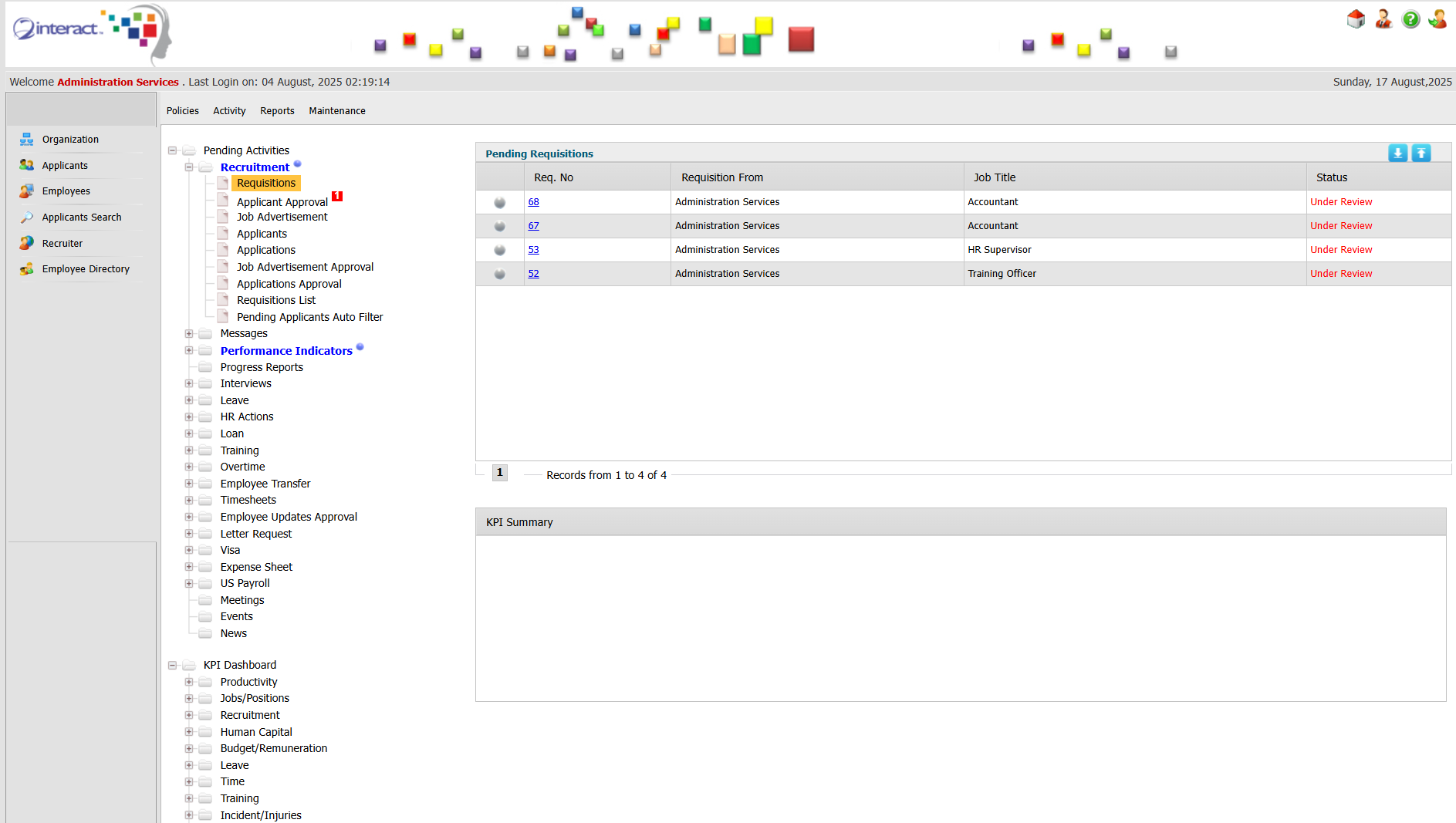The height and width of the screenshot is (823, 1456).
Task: Expand the Timesheets tree node
Action: 189,500
